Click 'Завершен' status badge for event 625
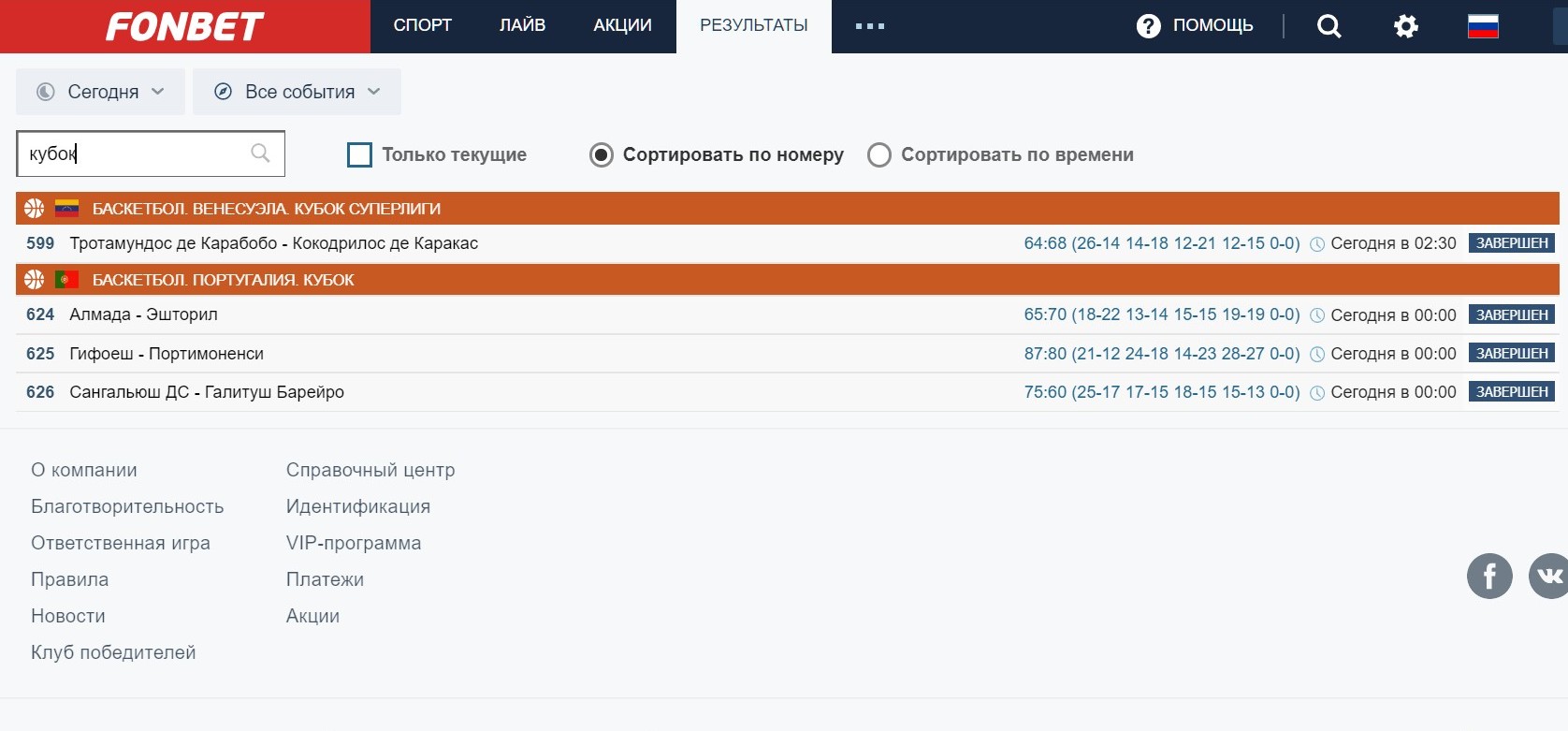The width and height of the screenshot is (1568, 731). click(x=1512, y=354)
